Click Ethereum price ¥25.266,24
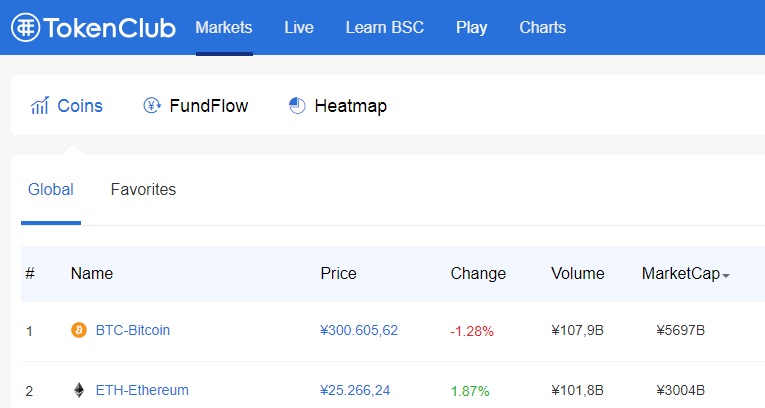This screenshot has height=408, width=765. [x=355, y=390]
